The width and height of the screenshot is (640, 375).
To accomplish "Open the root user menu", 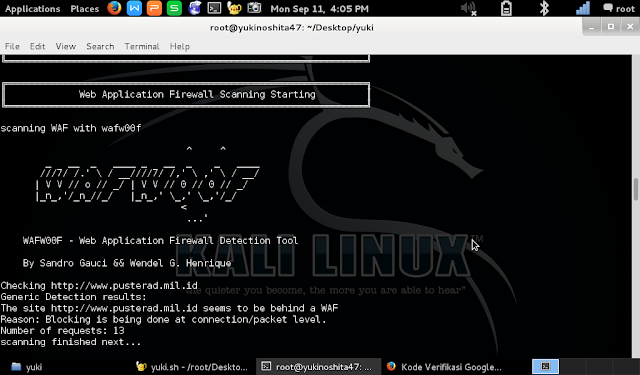I will pos(619,9).
